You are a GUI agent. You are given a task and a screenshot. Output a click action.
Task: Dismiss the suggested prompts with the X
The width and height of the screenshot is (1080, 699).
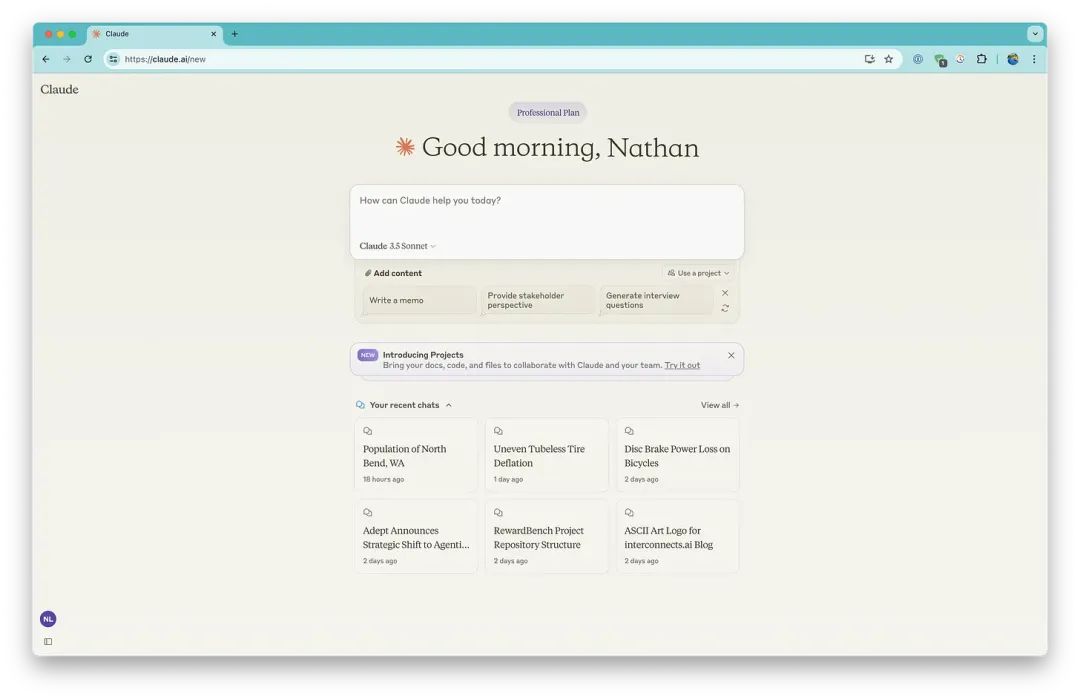[x=725, y=293]
